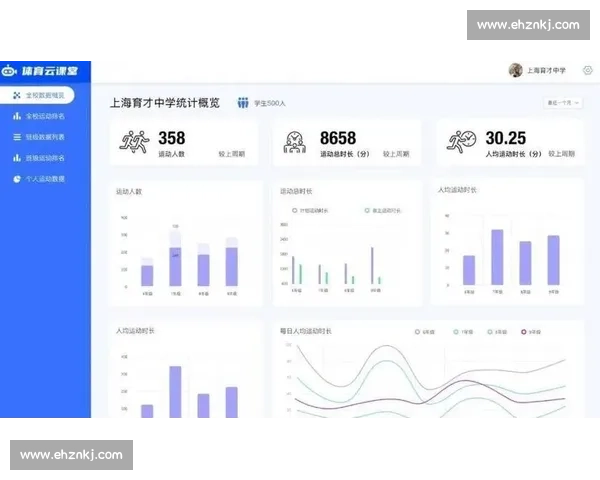The height and width of the screenshot is (480, 600).
Task: Open 班级数据列表 in the sidebar
Action: click(45, 137)
